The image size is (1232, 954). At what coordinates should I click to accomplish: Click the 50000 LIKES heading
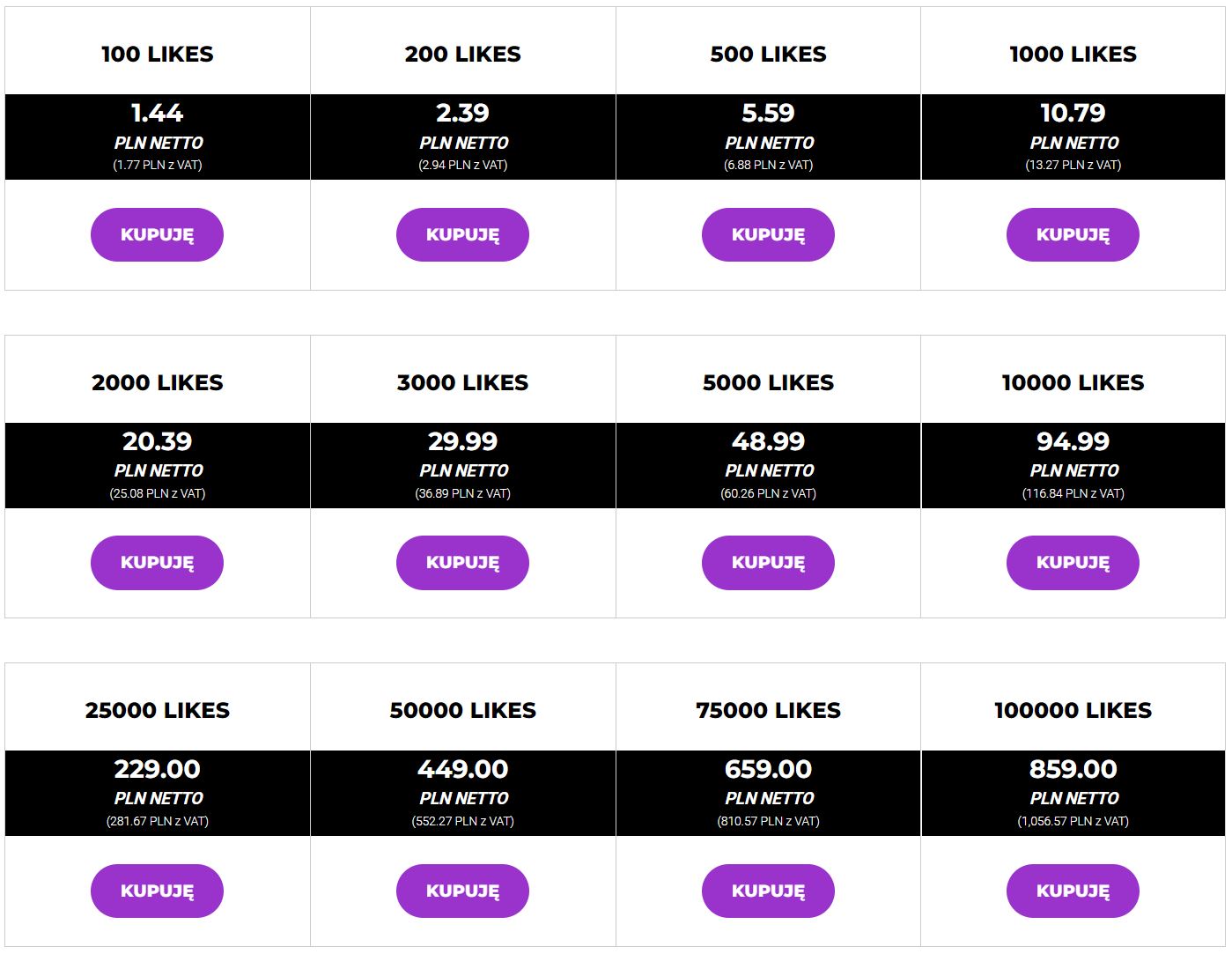pos(462,710)
